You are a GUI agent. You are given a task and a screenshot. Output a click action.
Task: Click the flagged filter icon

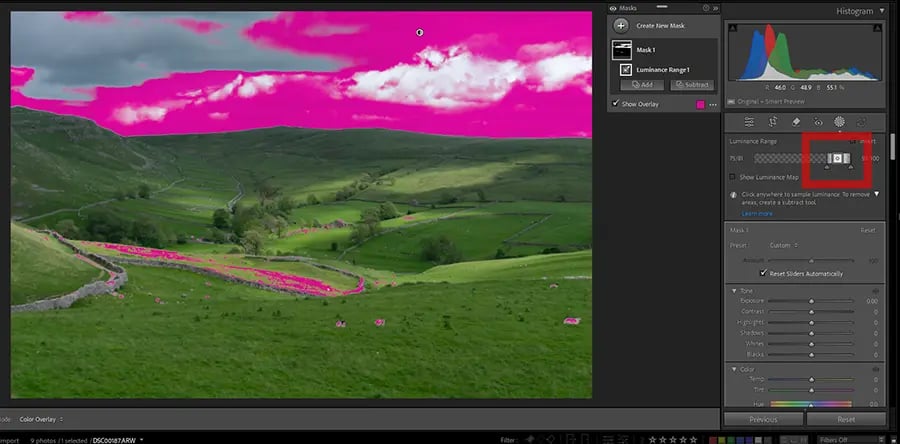click(530, 439)
